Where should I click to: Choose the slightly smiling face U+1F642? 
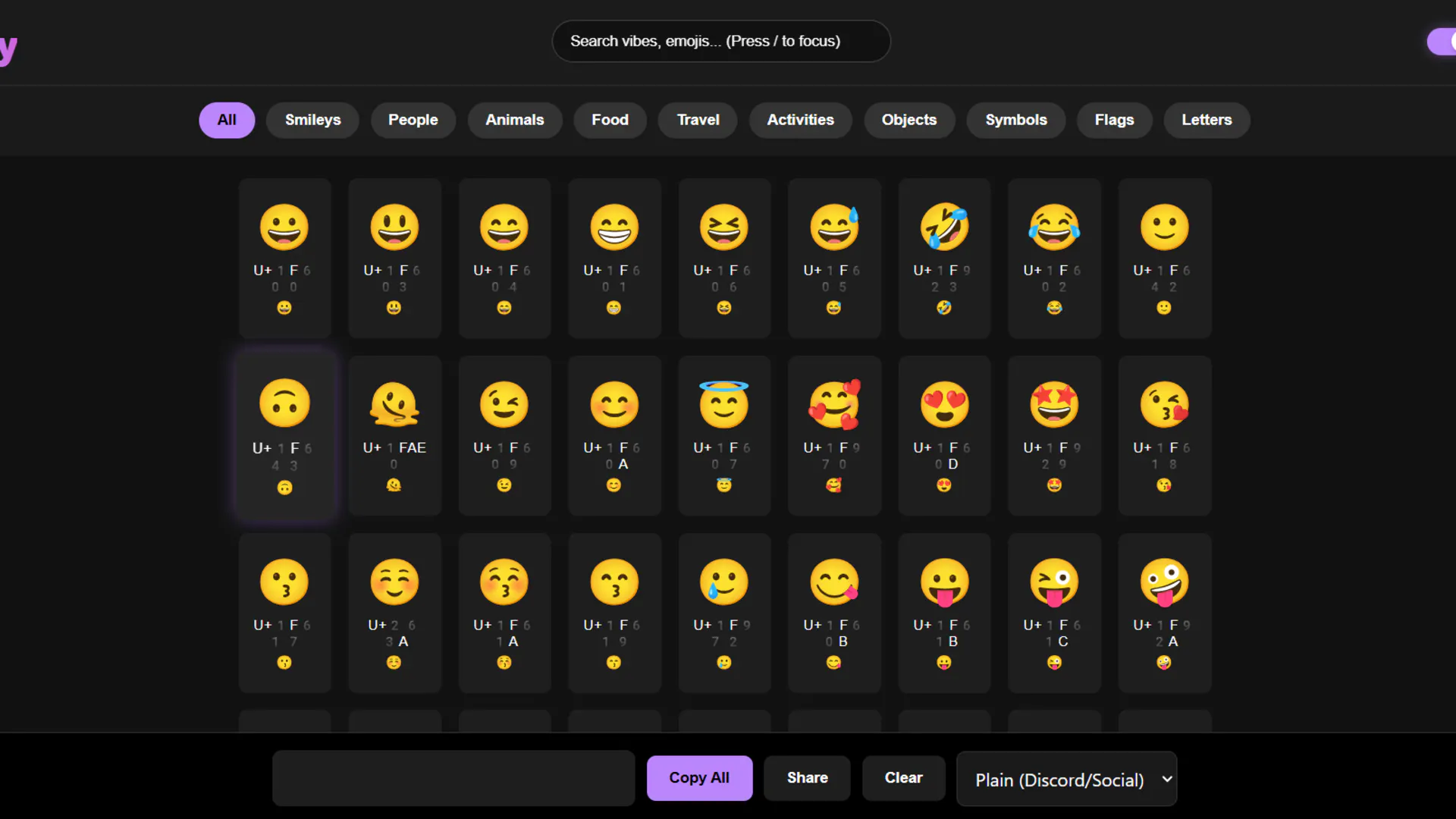pos(1165,258)
